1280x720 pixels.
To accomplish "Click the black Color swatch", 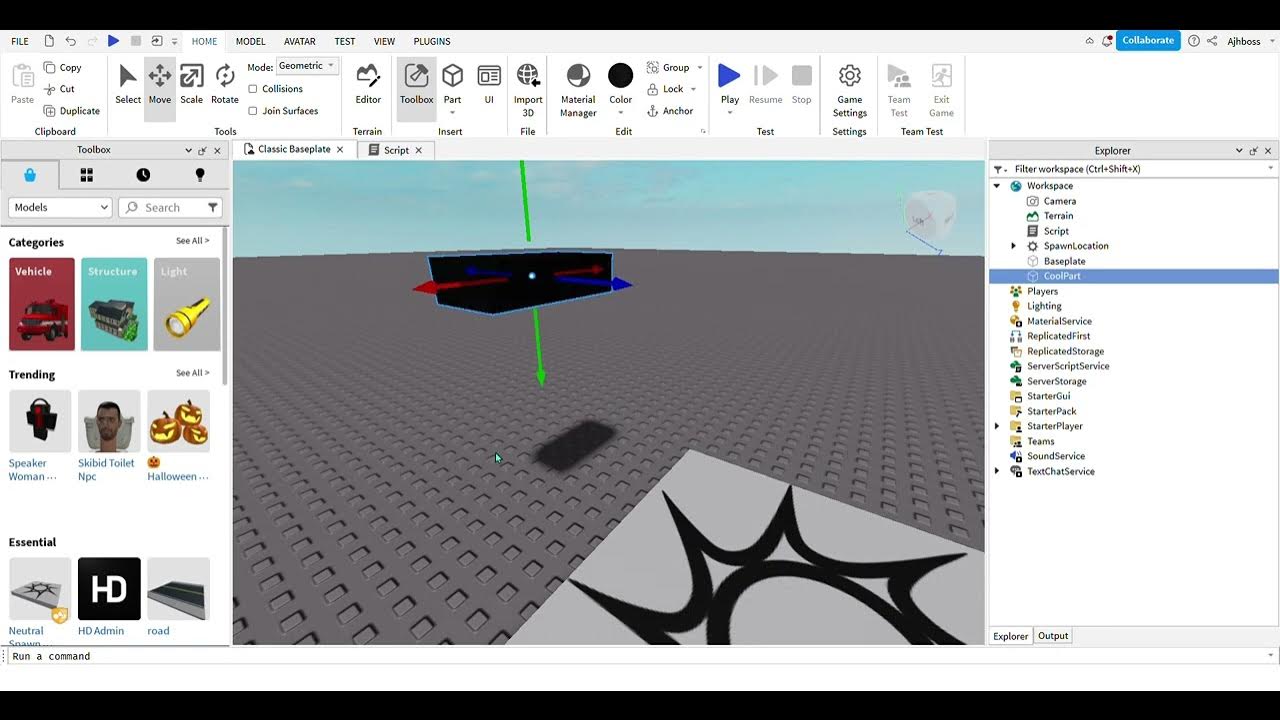I will pyautogui.click(x=621, y=76).
